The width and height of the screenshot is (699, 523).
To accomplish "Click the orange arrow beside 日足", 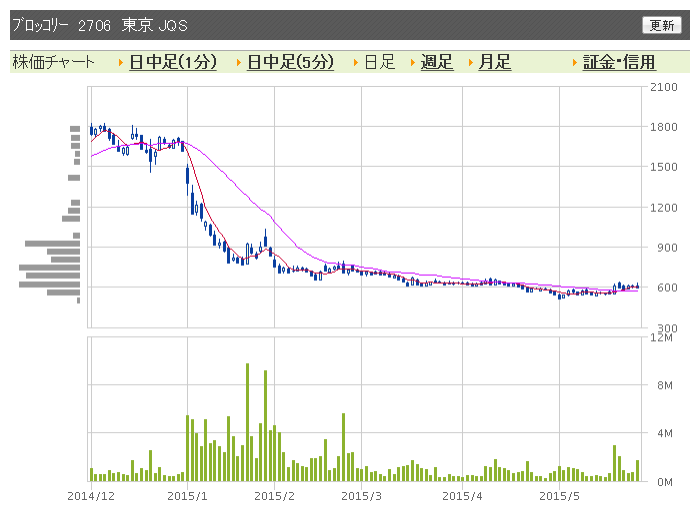I will pyautogui.click(x=356, y=63).
